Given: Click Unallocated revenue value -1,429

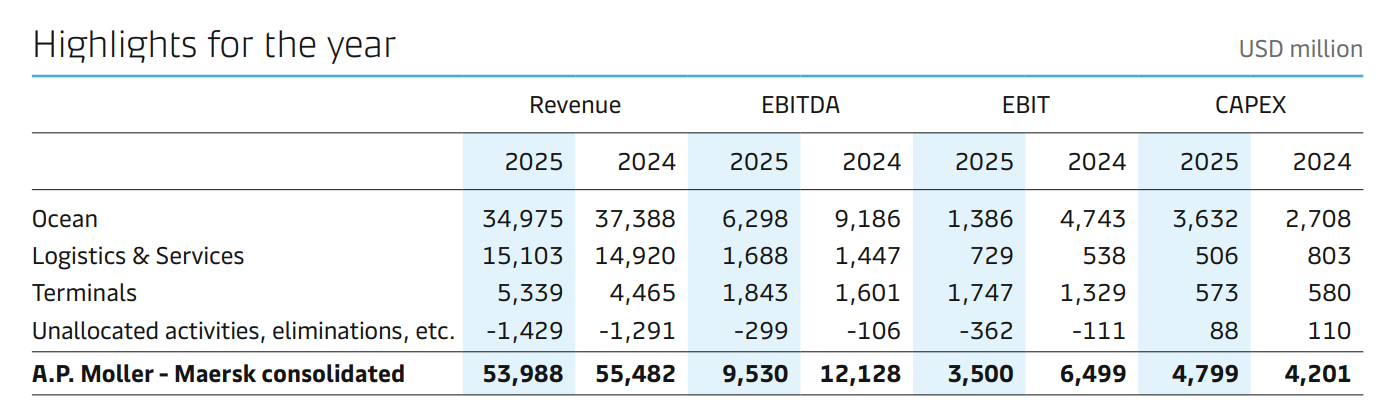Looking at the screenshot, I should point(525,331).
